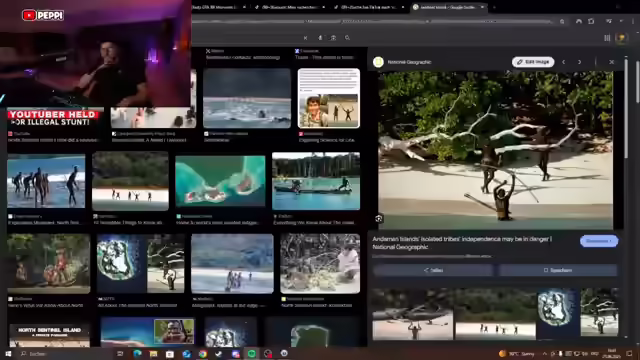640x360 pixels.
Task: Clear the Google search box text
Action: (305, 38)
